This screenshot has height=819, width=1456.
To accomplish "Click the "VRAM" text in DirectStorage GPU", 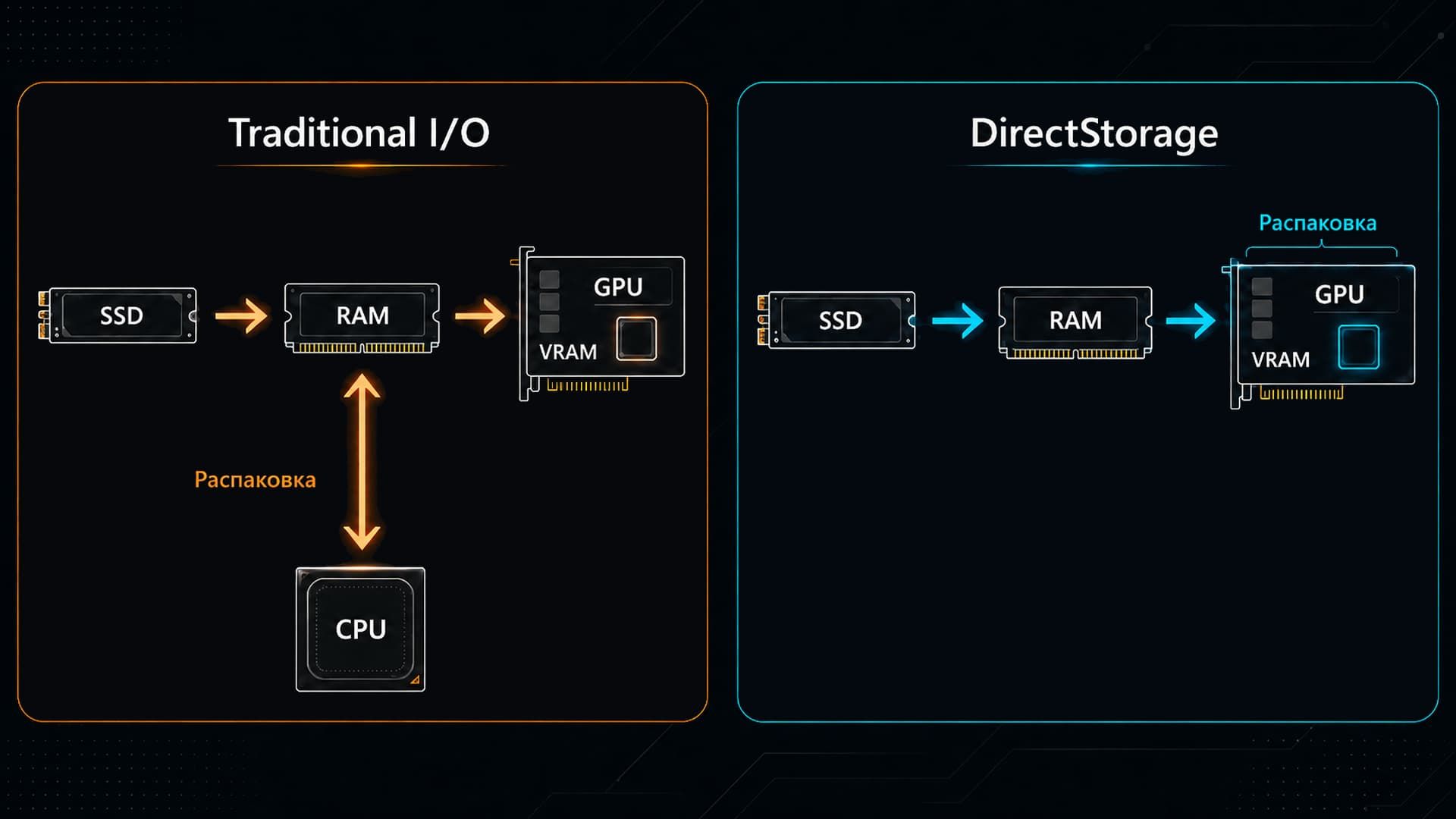I will click(x=1281, y=359).
